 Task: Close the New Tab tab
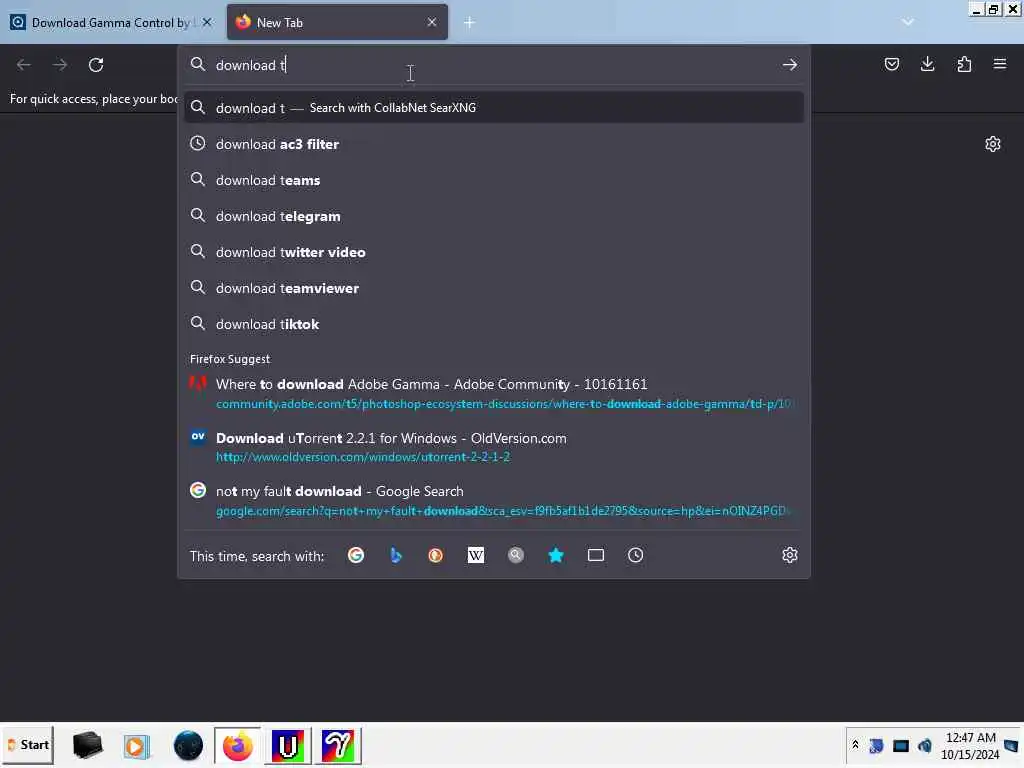pos(432,22)
